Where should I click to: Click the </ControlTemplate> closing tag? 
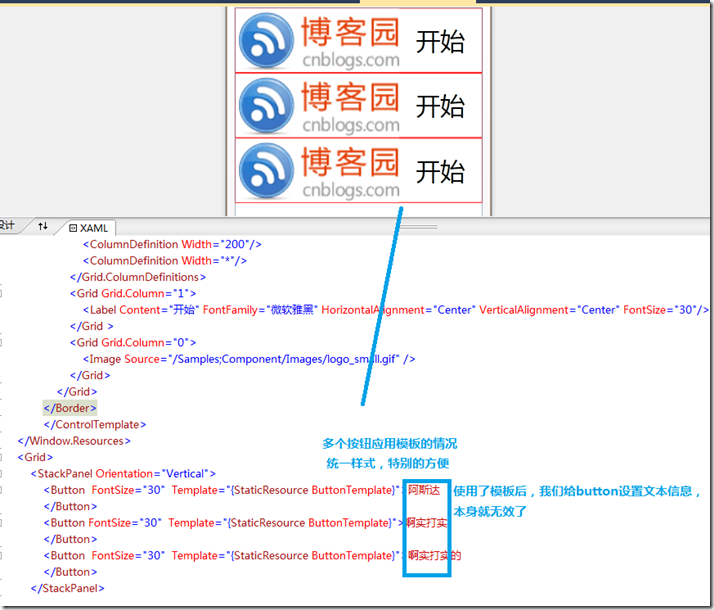pos(95,425)
